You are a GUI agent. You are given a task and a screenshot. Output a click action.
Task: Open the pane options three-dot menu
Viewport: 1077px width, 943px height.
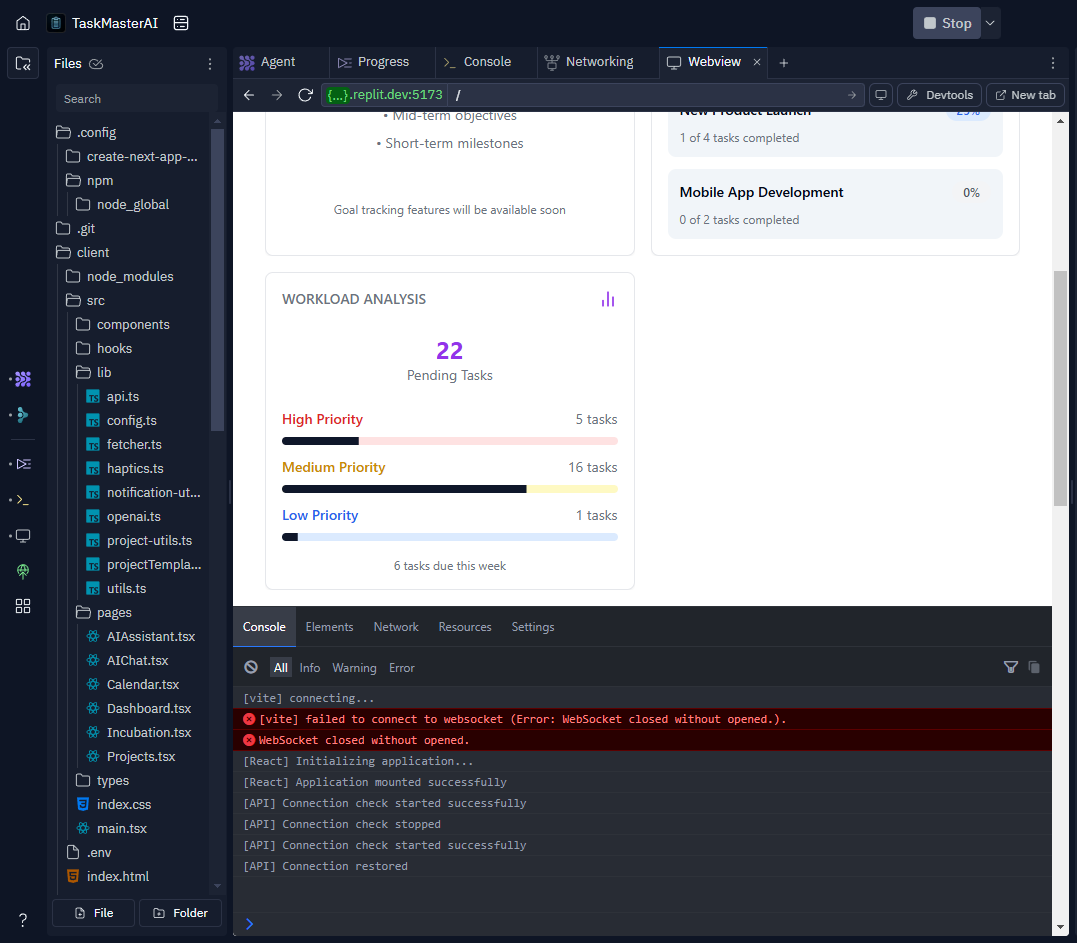[1053, 63]
